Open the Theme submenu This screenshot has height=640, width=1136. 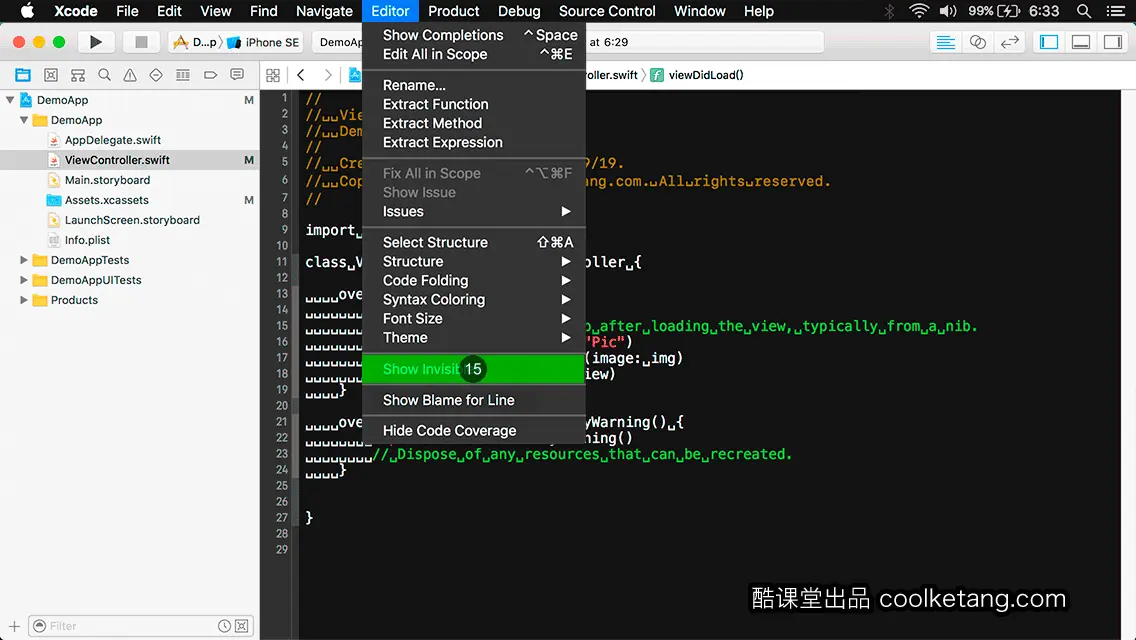[474, 338]
